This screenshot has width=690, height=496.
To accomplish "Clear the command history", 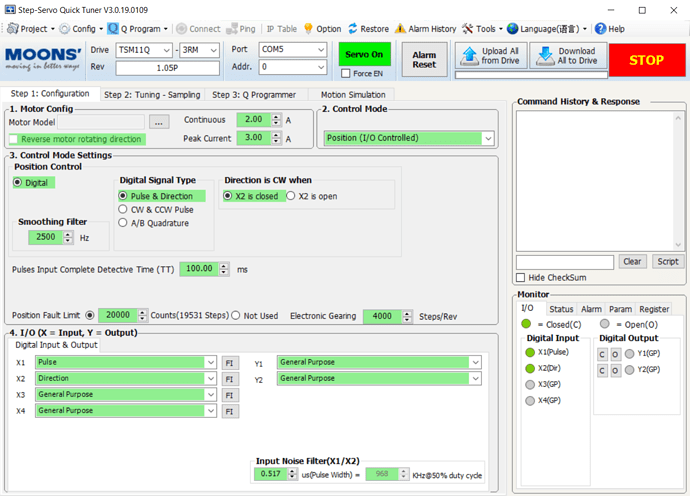I will pyautogui.click(x=632, y=261).
